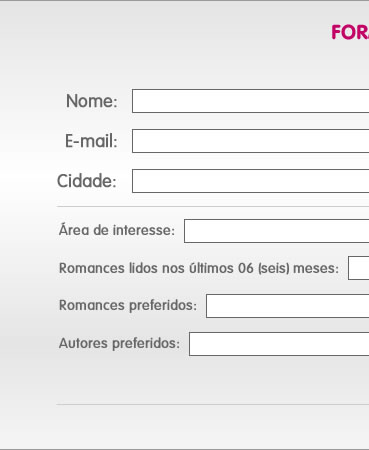Click the bottom border of the form panel

pos(184,449)
